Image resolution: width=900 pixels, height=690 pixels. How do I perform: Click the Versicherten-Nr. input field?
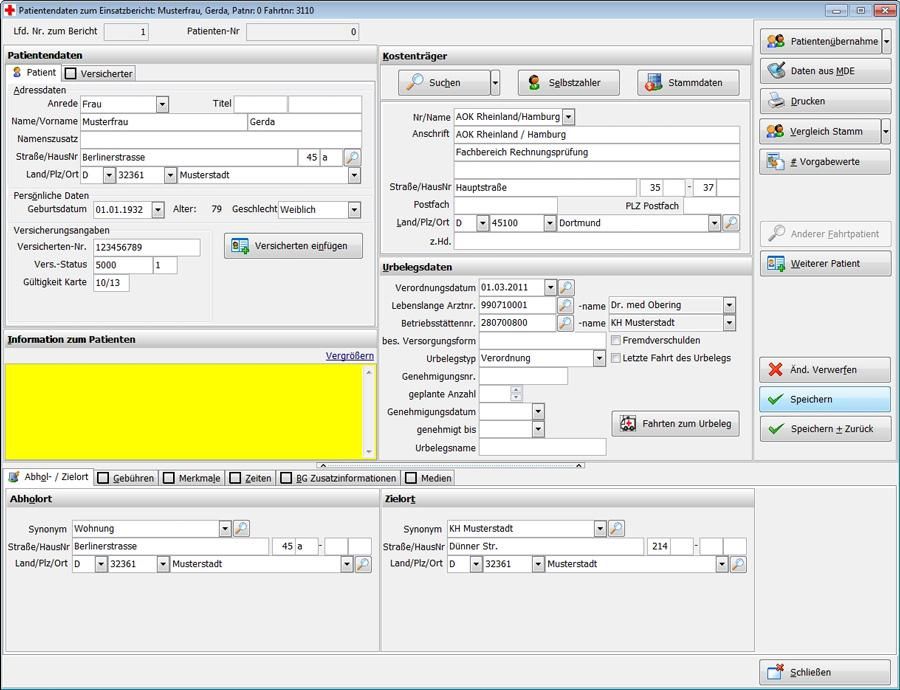[x=146, y=247]
